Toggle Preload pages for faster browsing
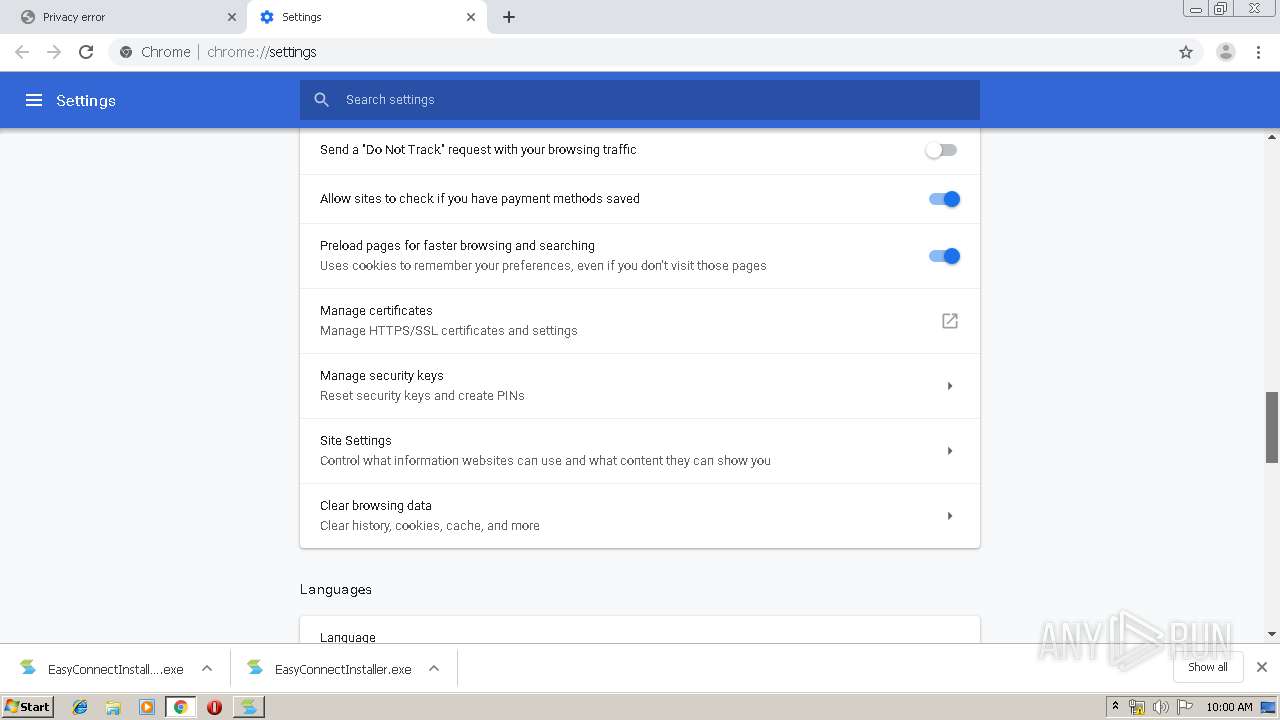The width and height of the screenshot is (1280, 720). click(944, 256)
